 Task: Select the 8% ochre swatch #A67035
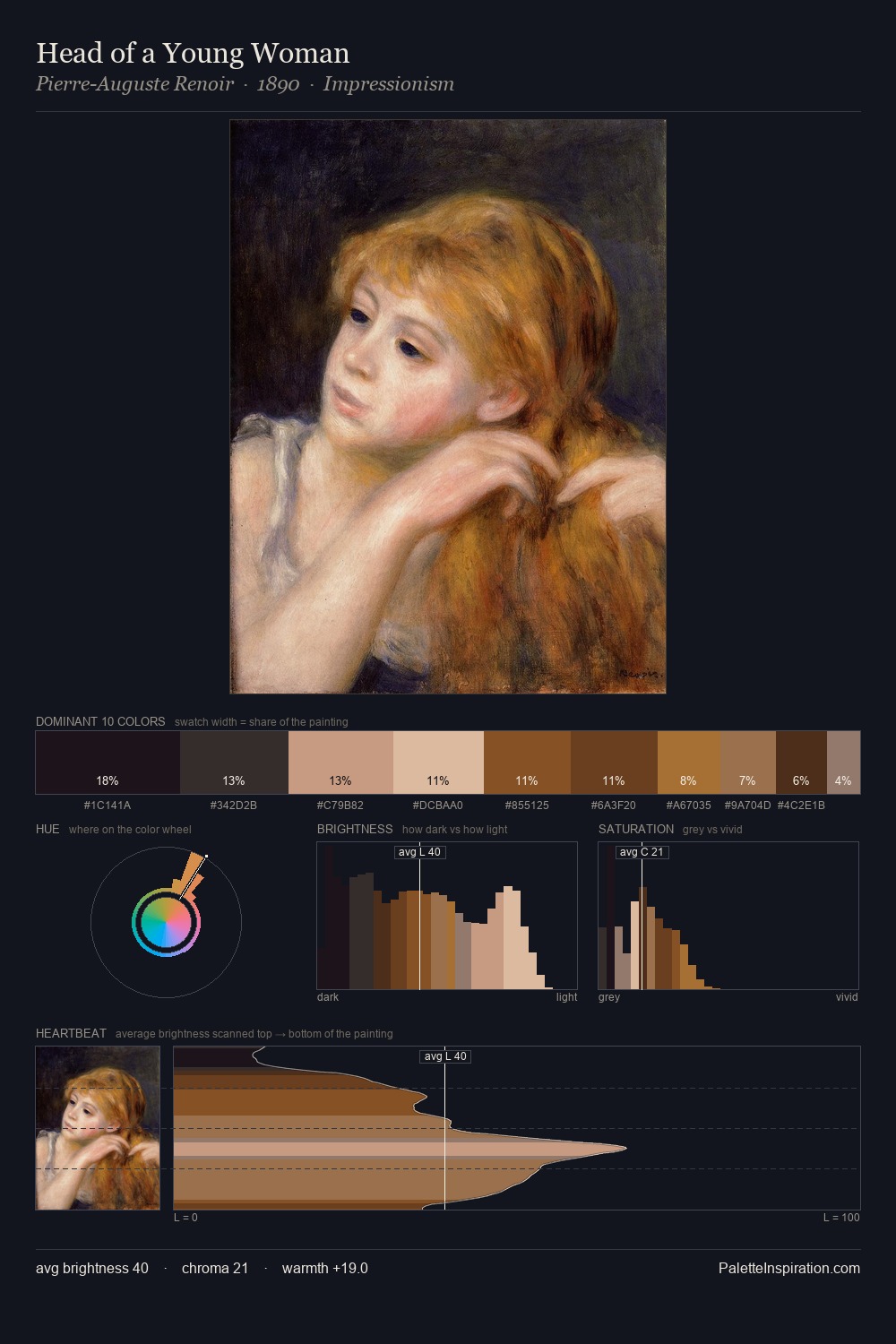pyautogui.click(x=689, y=762)
